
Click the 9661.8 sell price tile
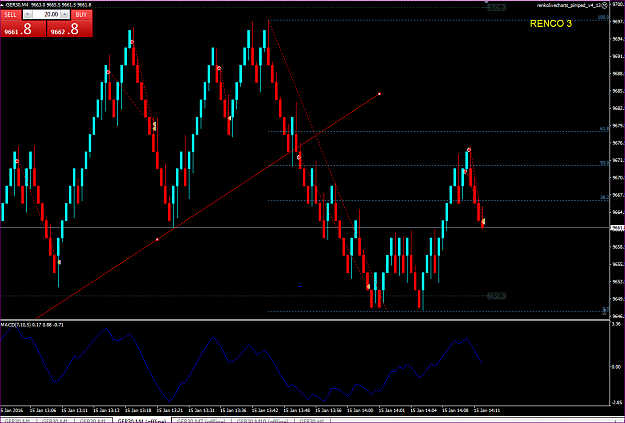click(x=23, y=29)
